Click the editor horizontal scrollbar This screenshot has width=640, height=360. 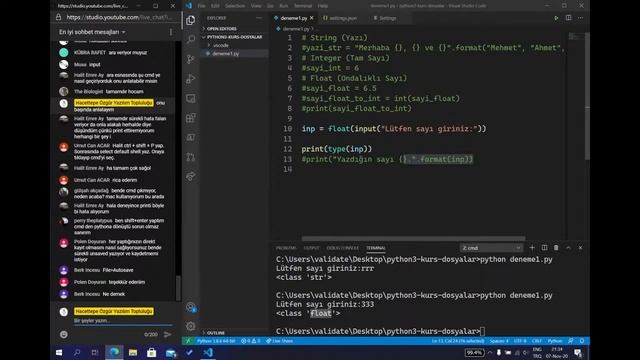coord(413,238)
